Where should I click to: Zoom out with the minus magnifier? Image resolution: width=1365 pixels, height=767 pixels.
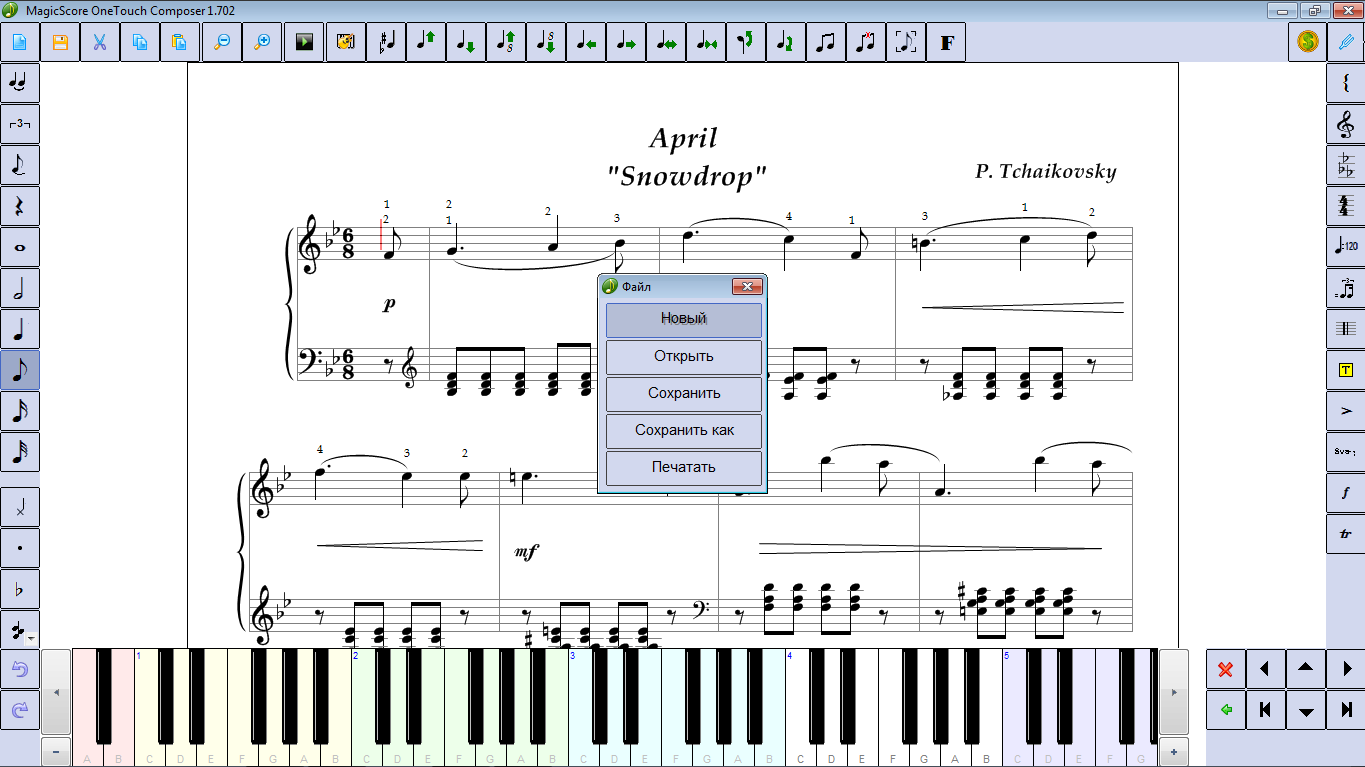(x=222, y=43)
